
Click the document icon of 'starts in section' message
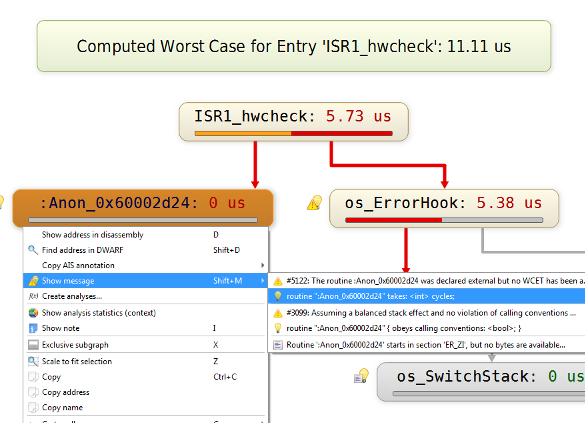pos(278,345)
